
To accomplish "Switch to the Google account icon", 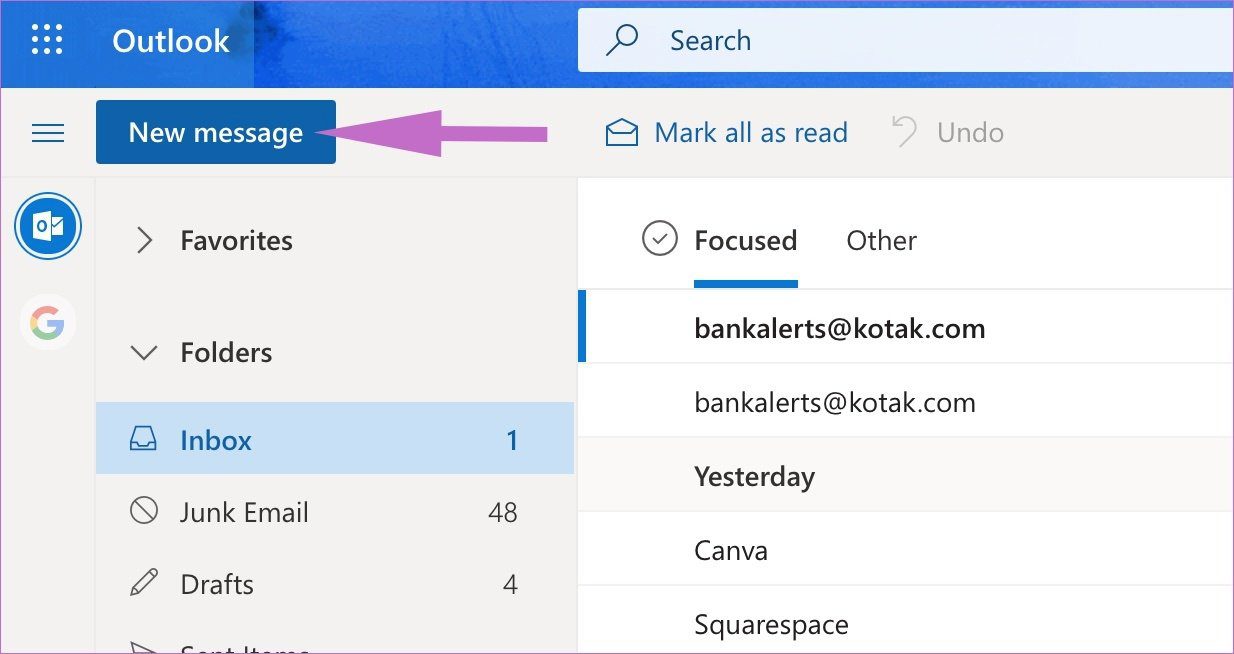I will (x=47, y=322).
